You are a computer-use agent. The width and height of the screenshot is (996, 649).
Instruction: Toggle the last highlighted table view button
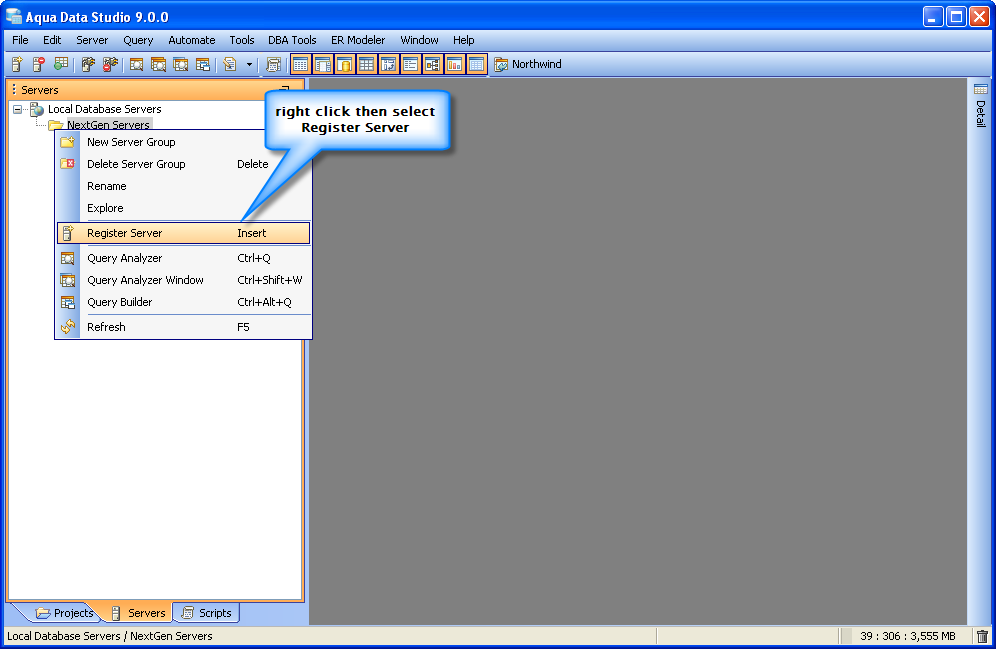click(476, 64)
